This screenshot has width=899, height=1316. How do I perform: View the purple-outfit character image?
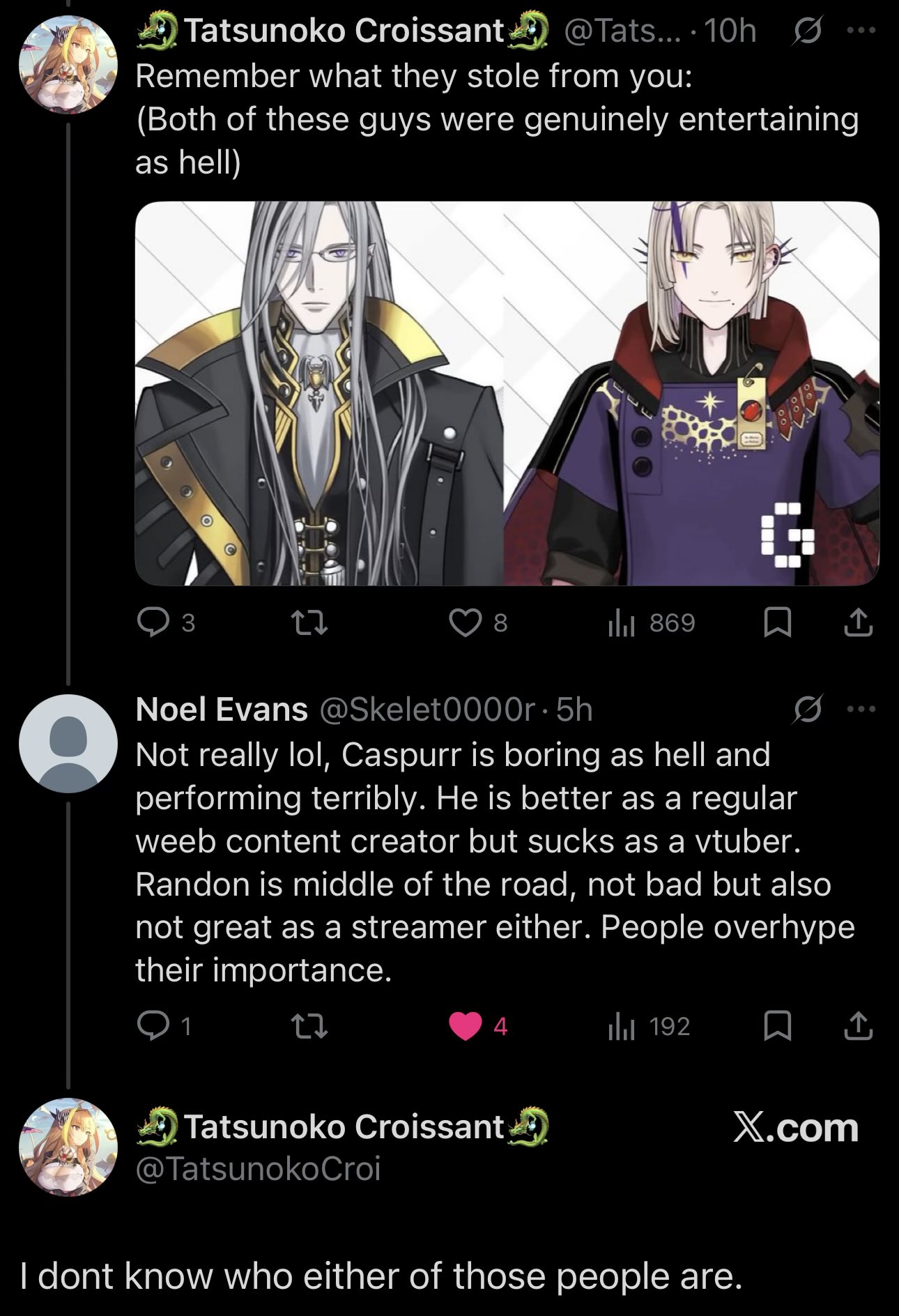point(692,394)
